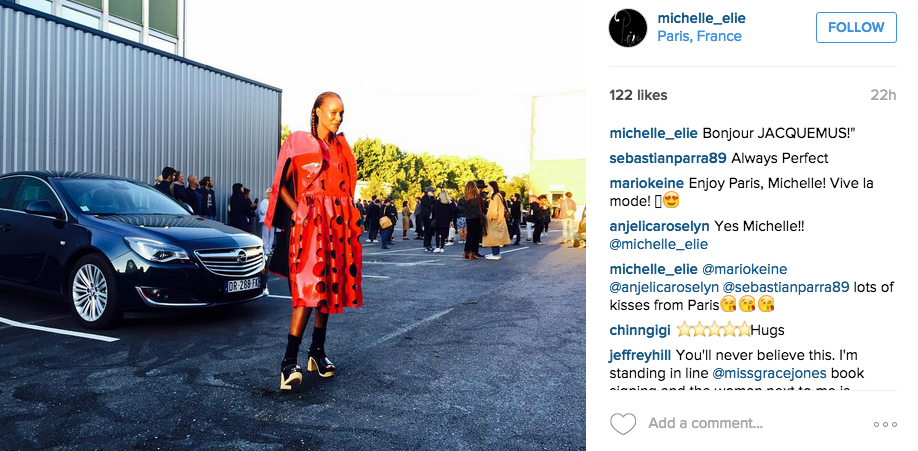The height and width of the screenshot is (451, 918).
Task: Follow the michelle_elie account
Action: [x=856, y=28]
